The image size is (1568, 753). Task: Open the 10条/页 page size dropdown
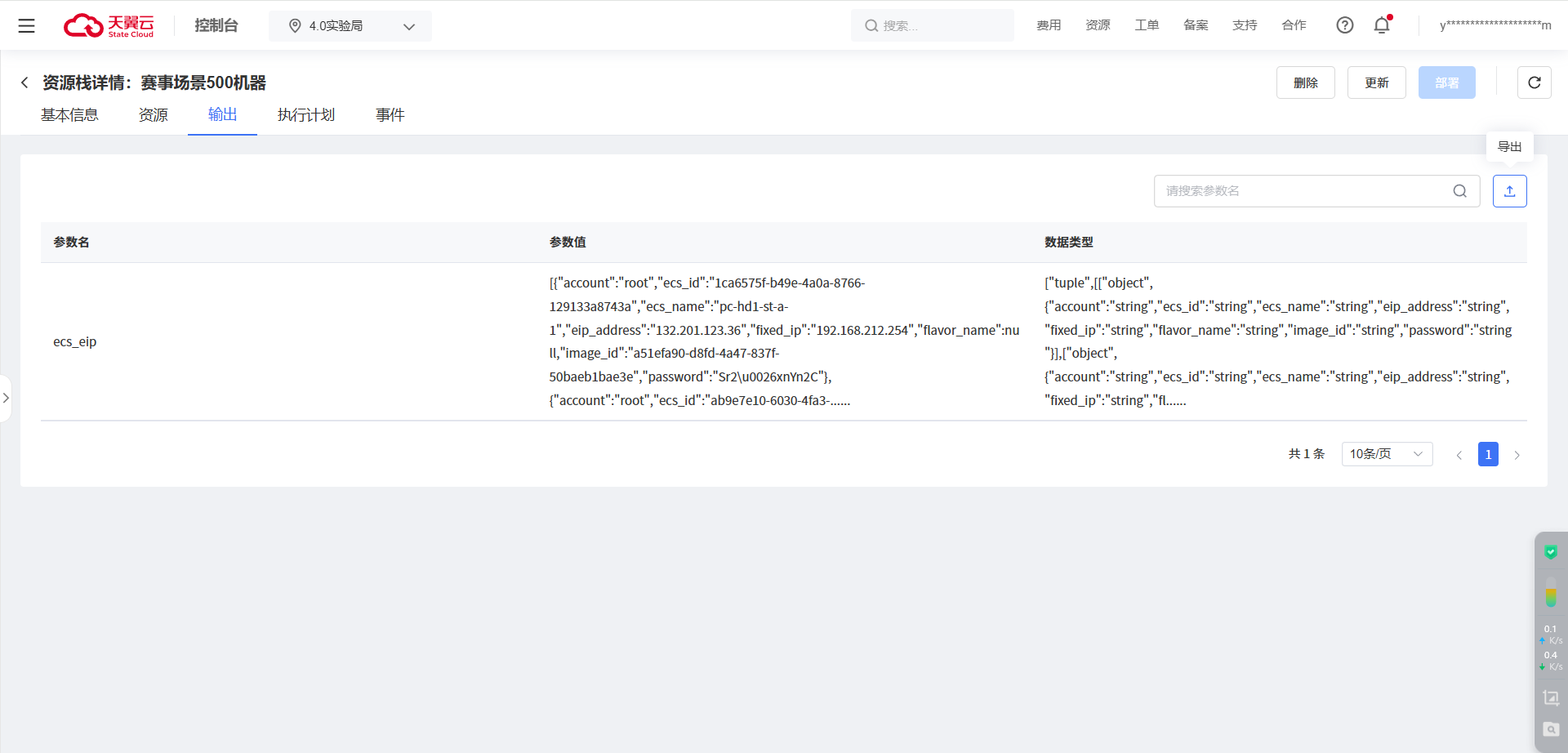(x=1386, y=454)
